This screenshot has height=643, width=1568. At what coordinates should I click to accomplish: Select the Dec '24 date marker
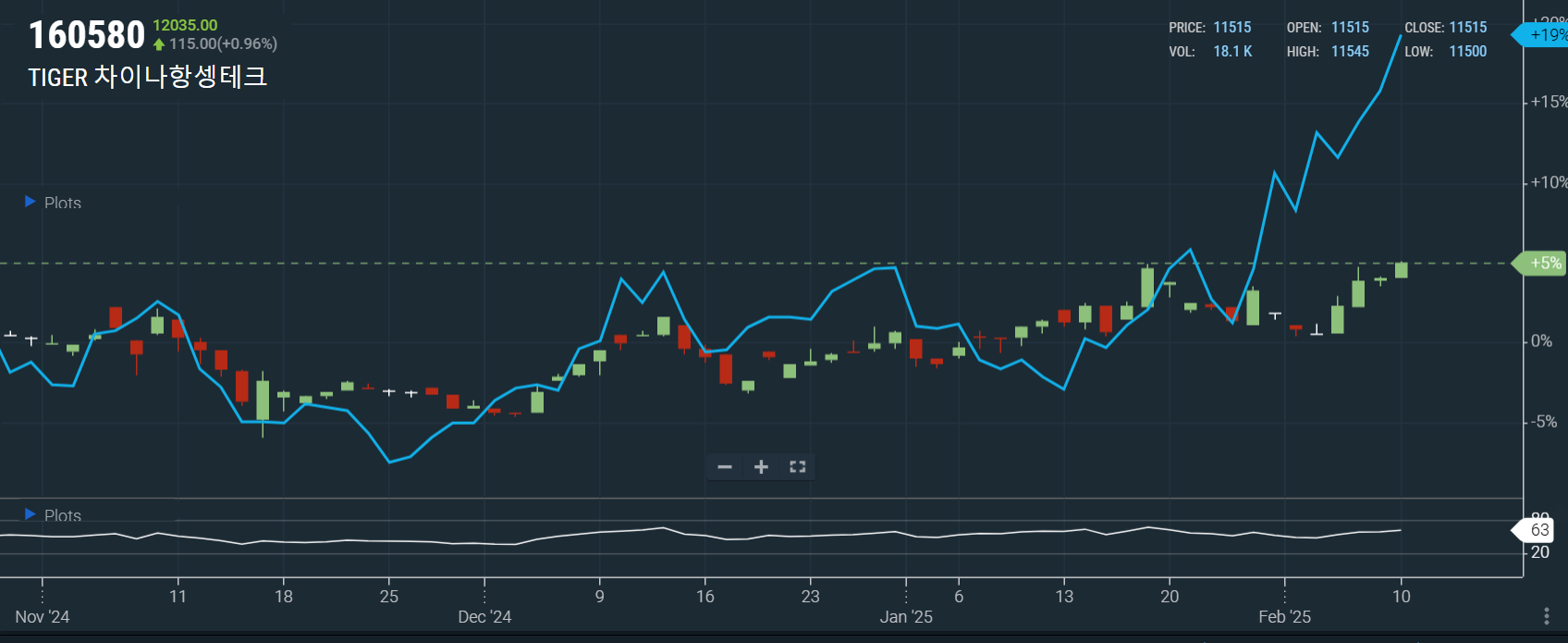point(484,616)
